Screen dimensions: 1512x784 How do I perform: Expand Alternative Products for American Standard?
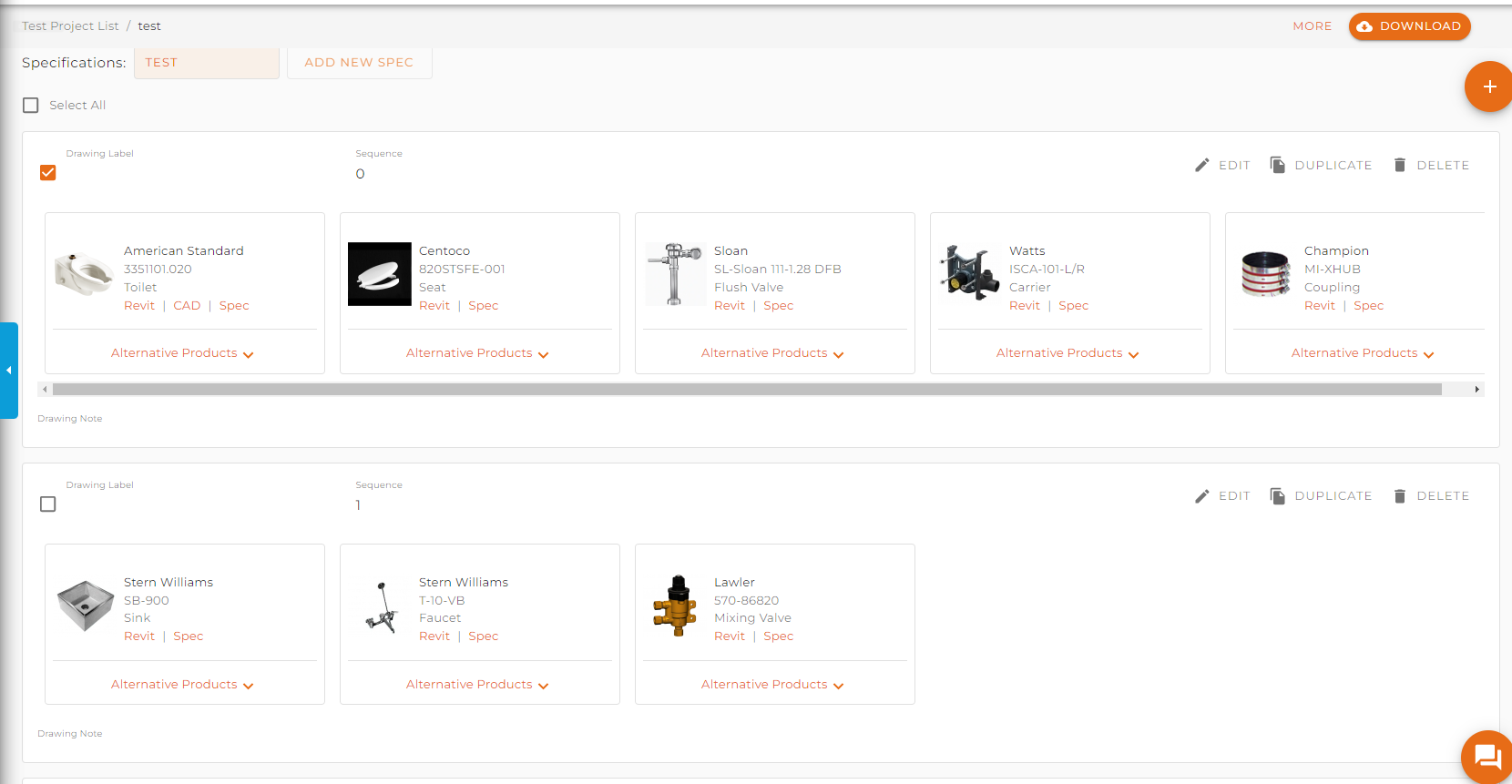tap(182, 353)
